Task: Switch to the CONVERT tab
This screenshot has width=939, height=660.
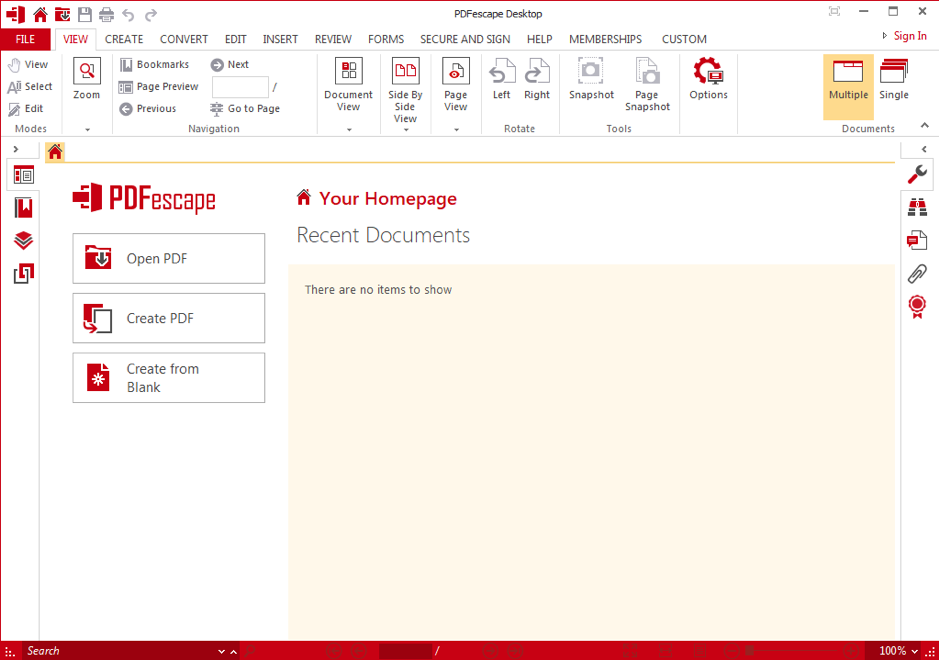Action: pyautogui.click(x=184, y=39)
